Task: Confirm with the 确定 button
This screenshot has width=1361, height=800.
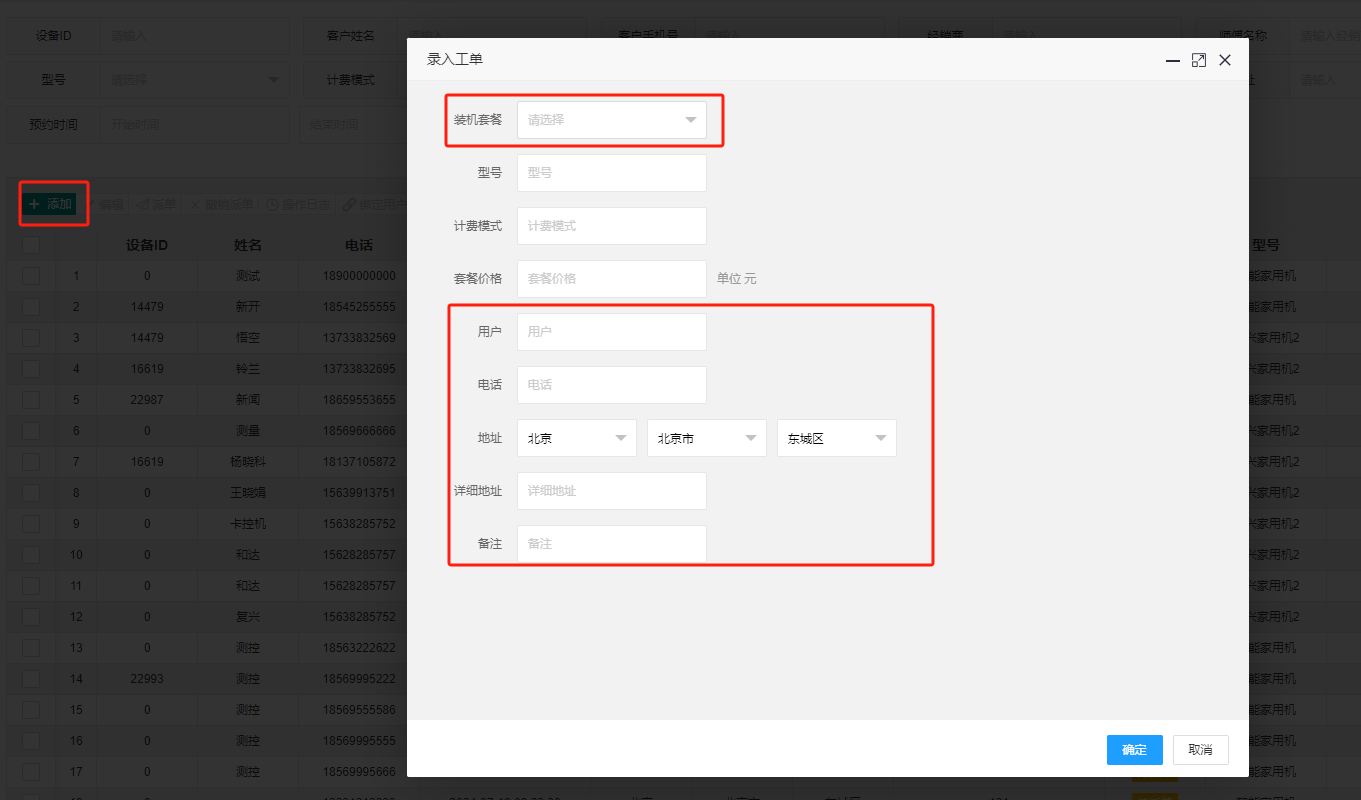Action: 1135,750
